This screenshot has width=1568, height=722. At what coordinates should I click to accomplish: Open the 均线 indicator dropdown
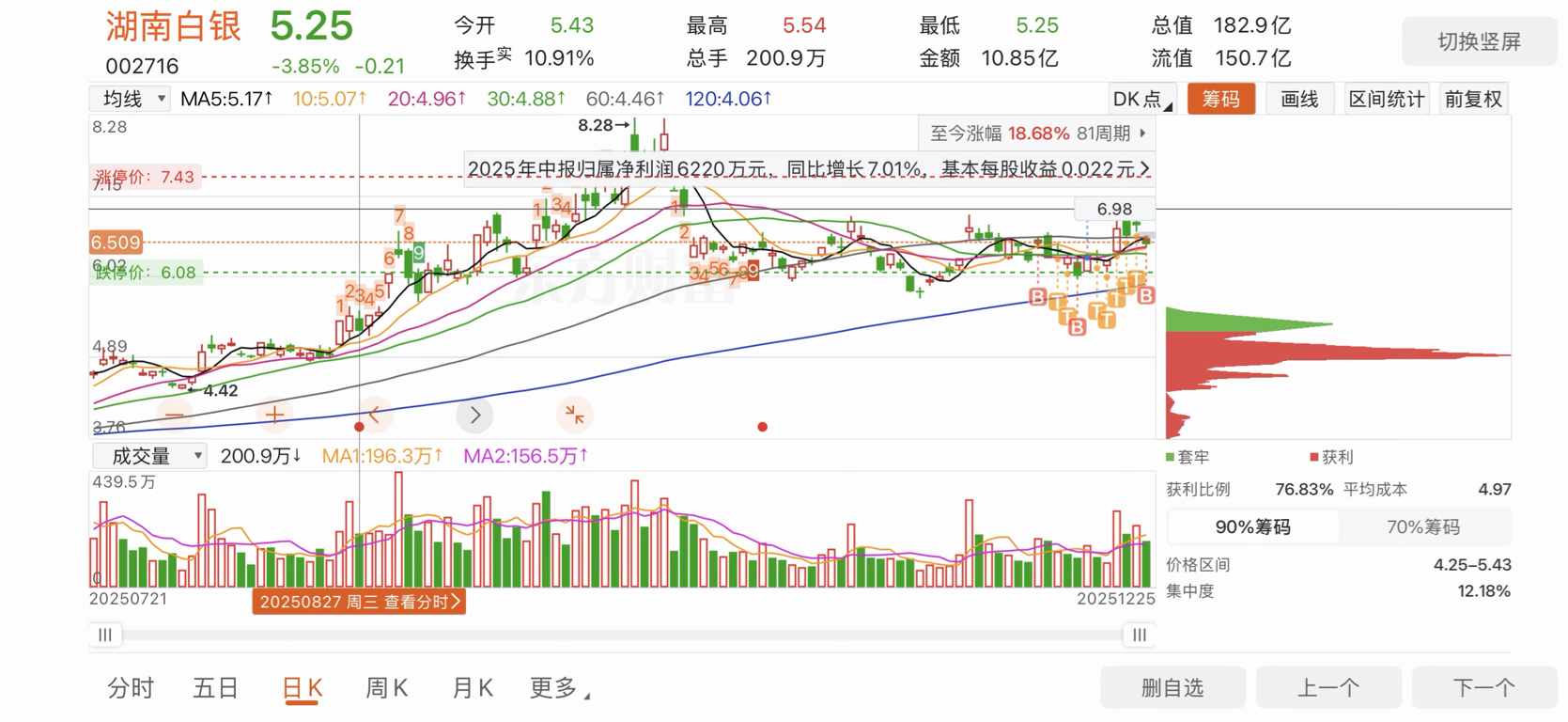[x=130, y=99]
